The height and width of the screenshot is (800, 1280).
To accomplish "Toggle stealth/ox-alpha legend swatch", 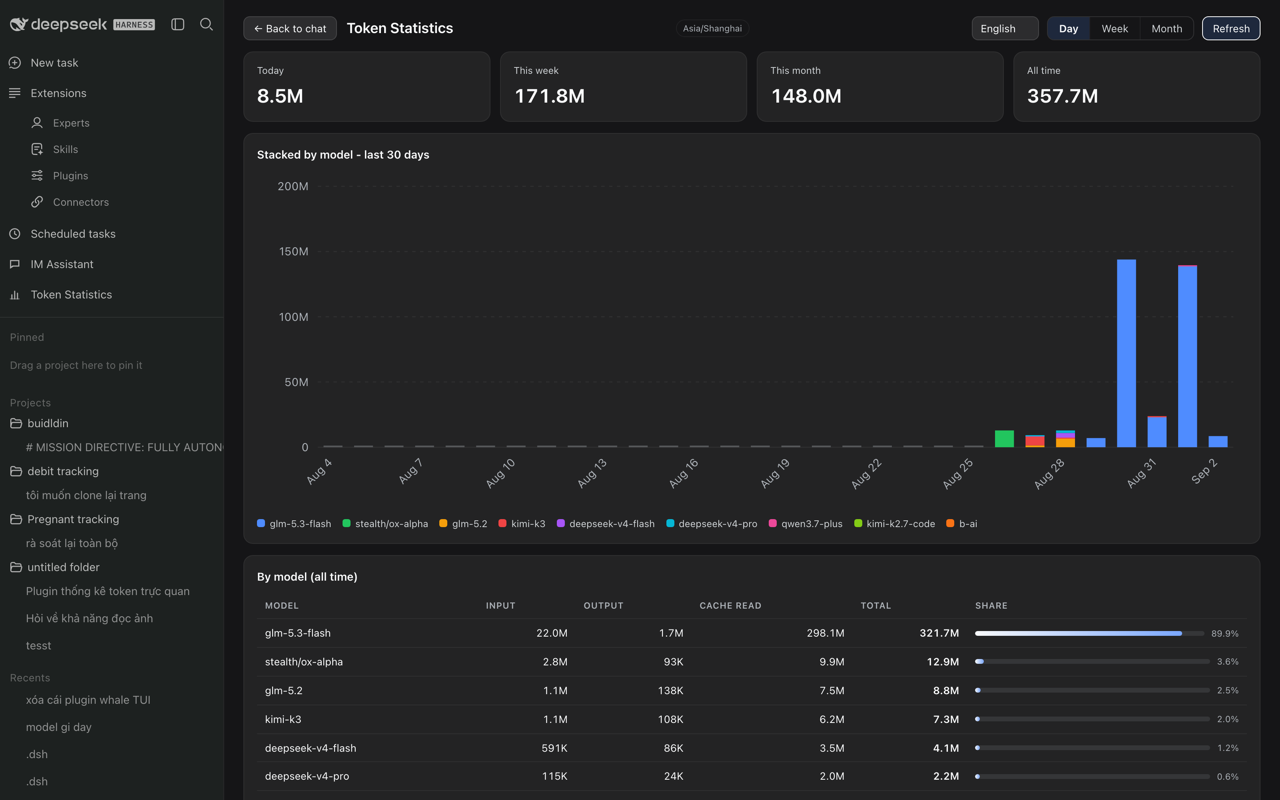I will pos(347,523).
